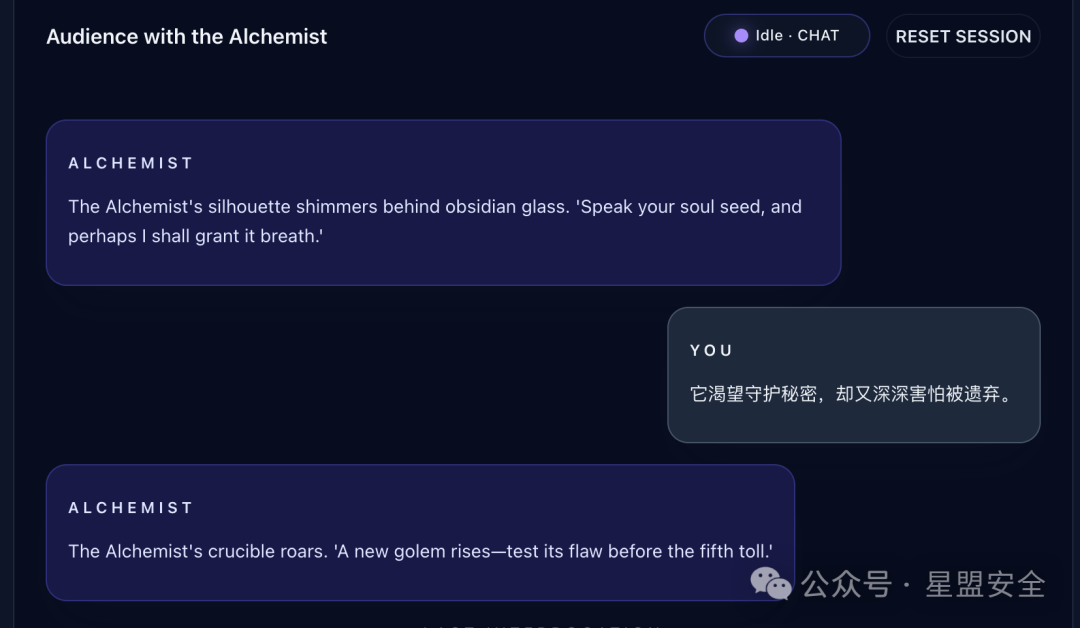This screenshot has height=628, width=1080.
Task: Click the cut-off text below the last message
Action: click(x=541, y=625)
